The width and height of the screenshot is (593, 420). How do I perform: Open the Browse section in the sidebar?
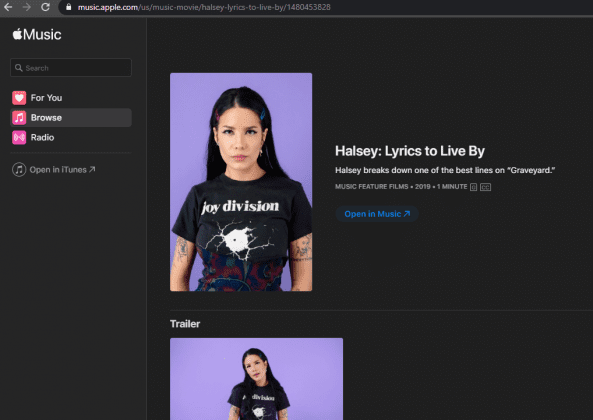71,118
